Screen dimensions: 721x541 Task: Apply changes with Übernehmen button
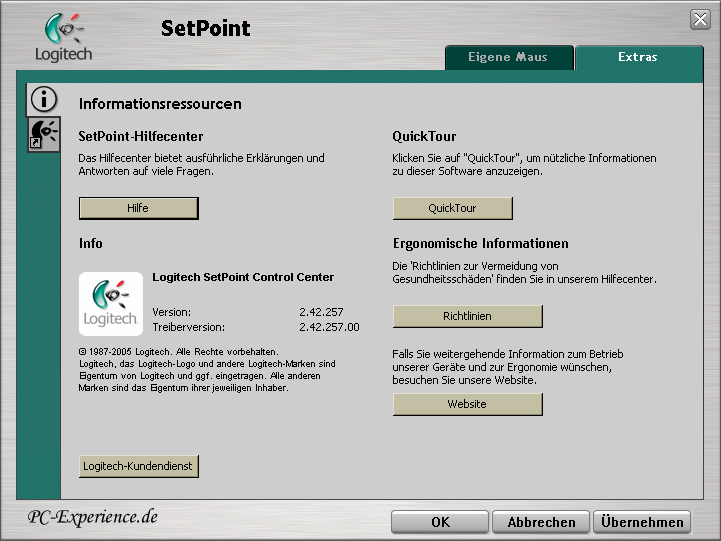642,522
